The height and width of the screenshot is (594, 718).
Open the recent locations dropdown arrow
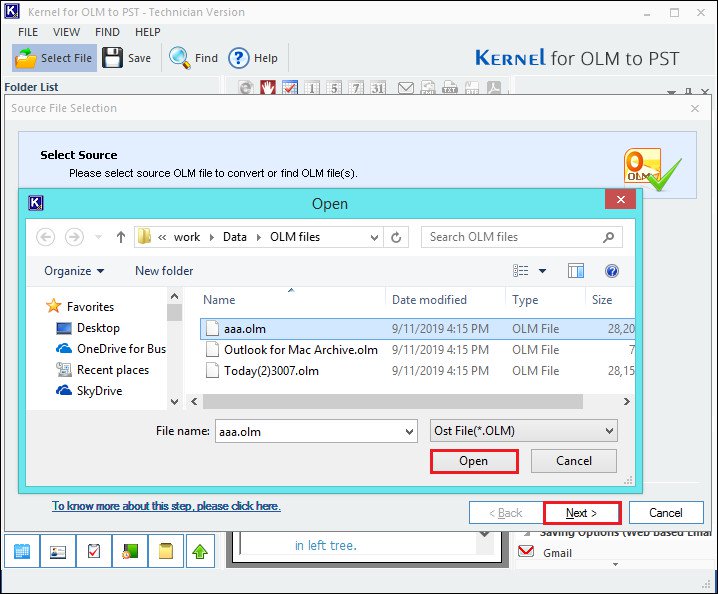click(x=98, y=237)
